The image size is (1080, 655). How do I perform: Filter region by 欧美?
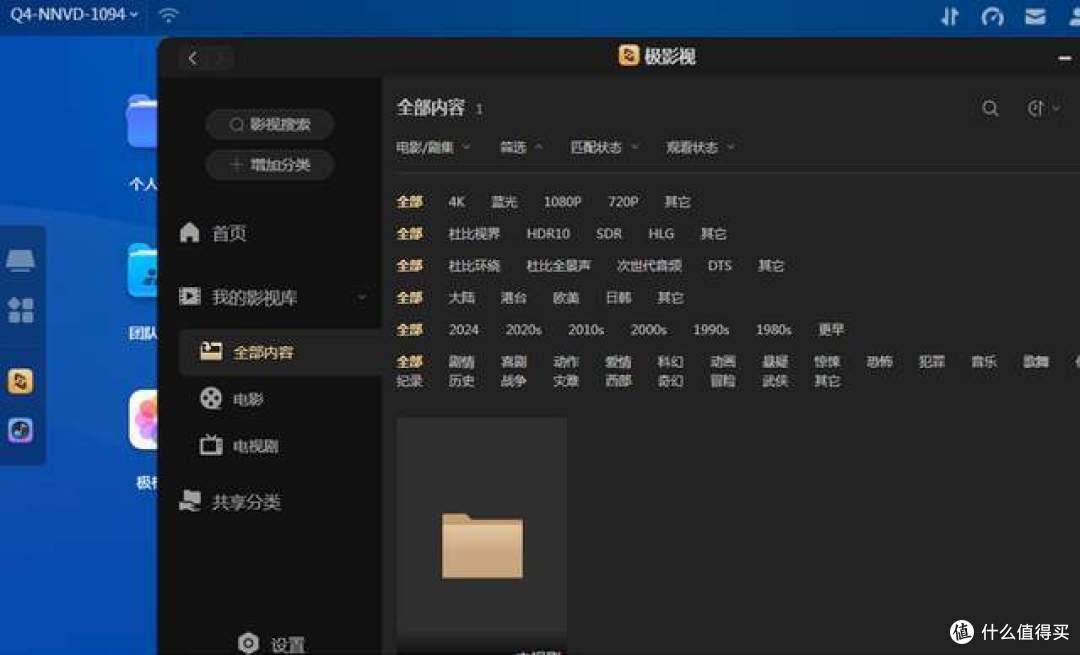pos(566,298)
